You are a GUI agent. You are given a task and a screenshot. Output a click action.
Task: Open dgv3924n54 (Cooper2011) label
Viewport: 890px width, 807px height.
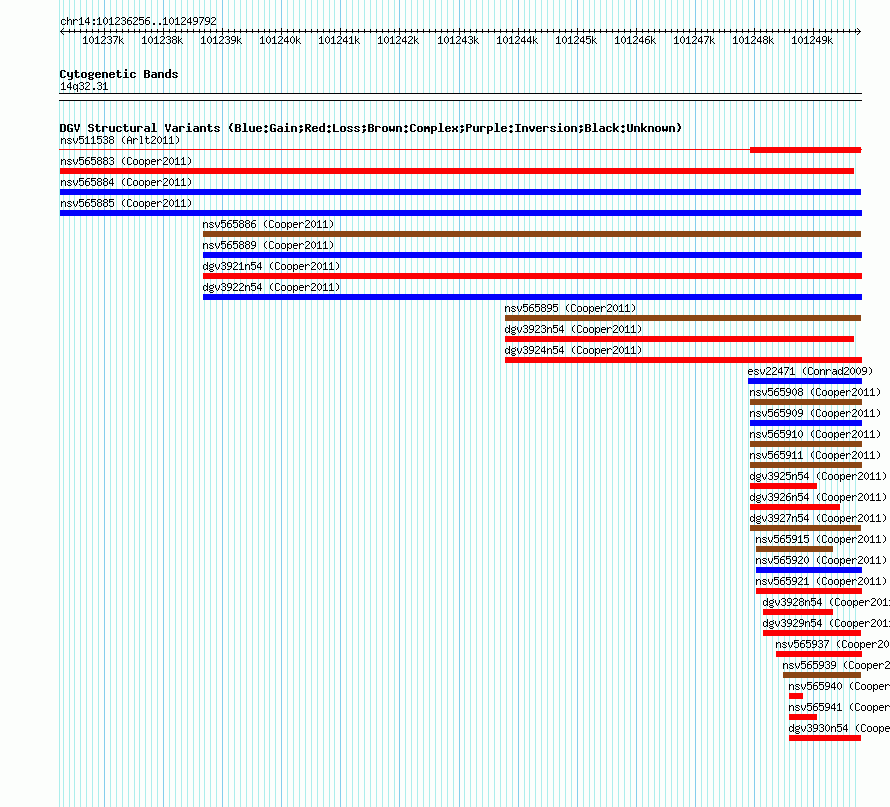[x=573, y=350]
